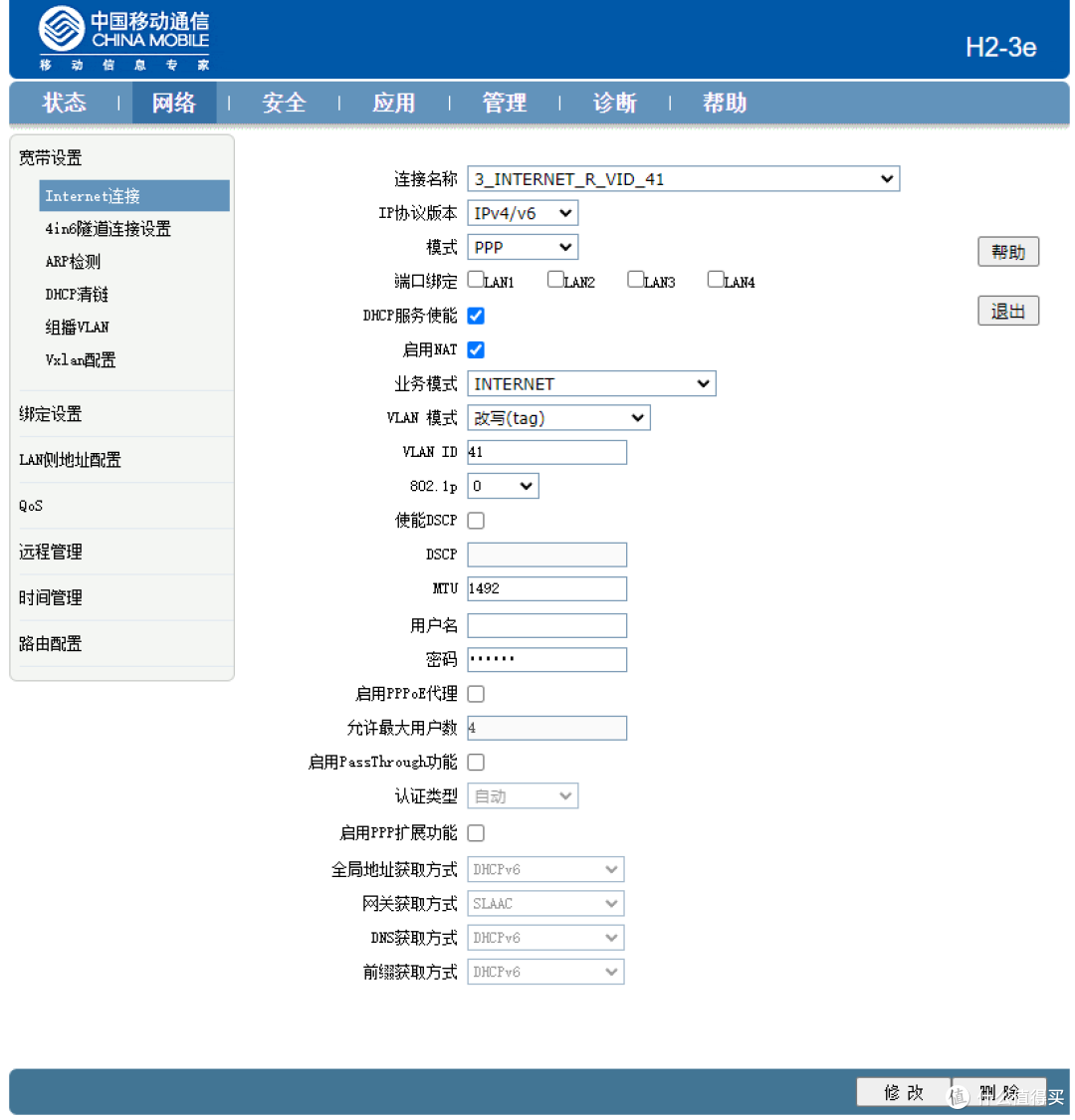The height and width of the screenshot is (1120, 1075).
Task: Click the VLAN ID input field
Action: tap(547, 452)
